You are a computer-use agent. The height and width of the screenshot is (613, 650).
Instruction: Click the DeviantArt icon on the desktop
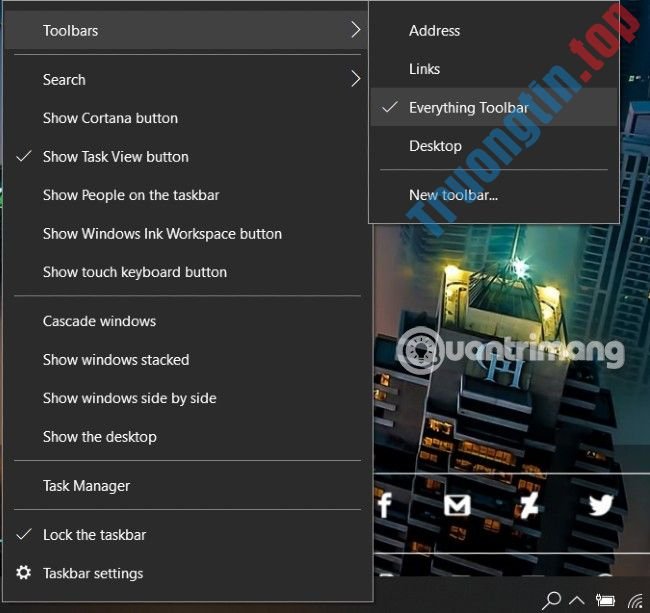click(x=529, y=505)
